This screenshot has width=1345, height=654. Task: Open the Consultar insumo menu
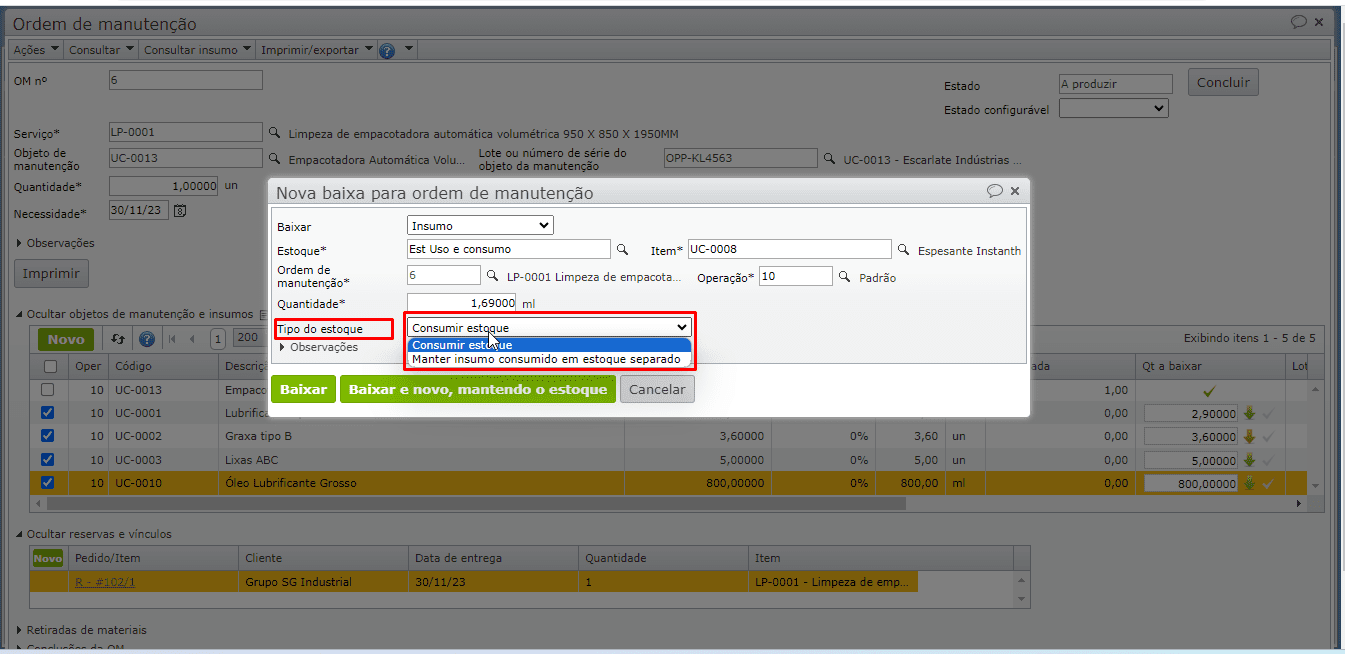coord(197,50)
